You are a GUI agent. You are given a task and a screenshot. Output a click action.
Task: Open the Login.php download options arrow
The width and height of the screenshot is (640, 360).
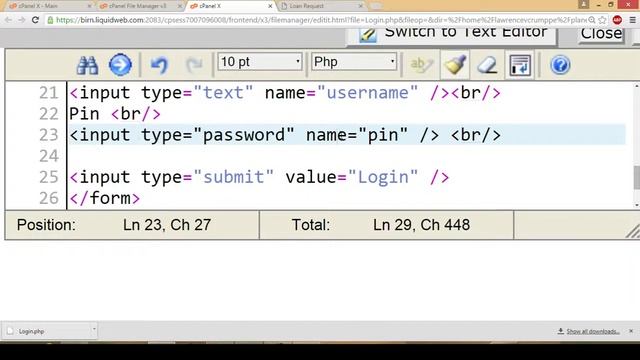coord(93,329)
